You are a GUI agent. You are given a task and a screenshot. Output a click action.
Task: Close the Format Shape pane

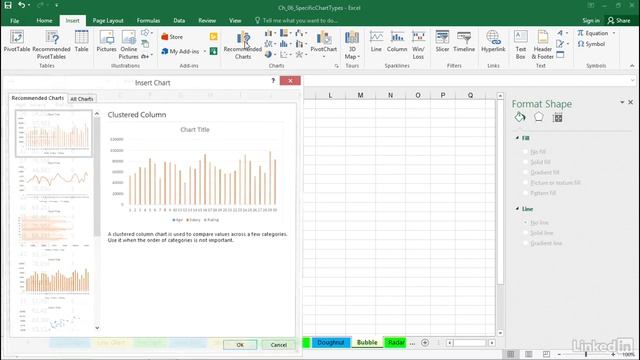point(631,102)
